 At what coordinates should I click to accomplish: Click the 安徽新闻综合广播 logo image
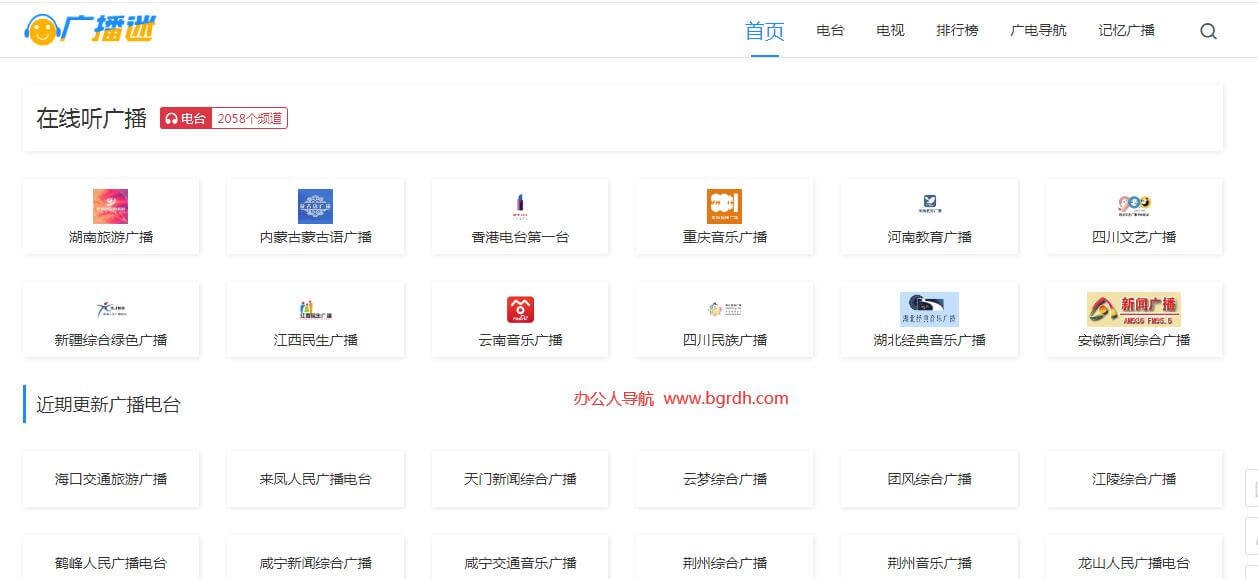click(x=1133, y=309)
